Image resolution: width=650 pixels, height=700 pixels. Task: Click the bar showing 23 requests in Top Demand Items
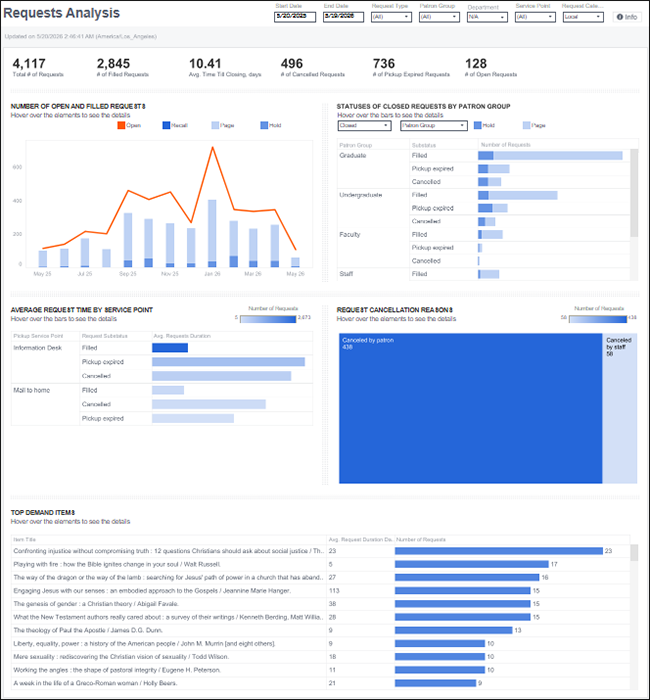click(x=499, y=551)
